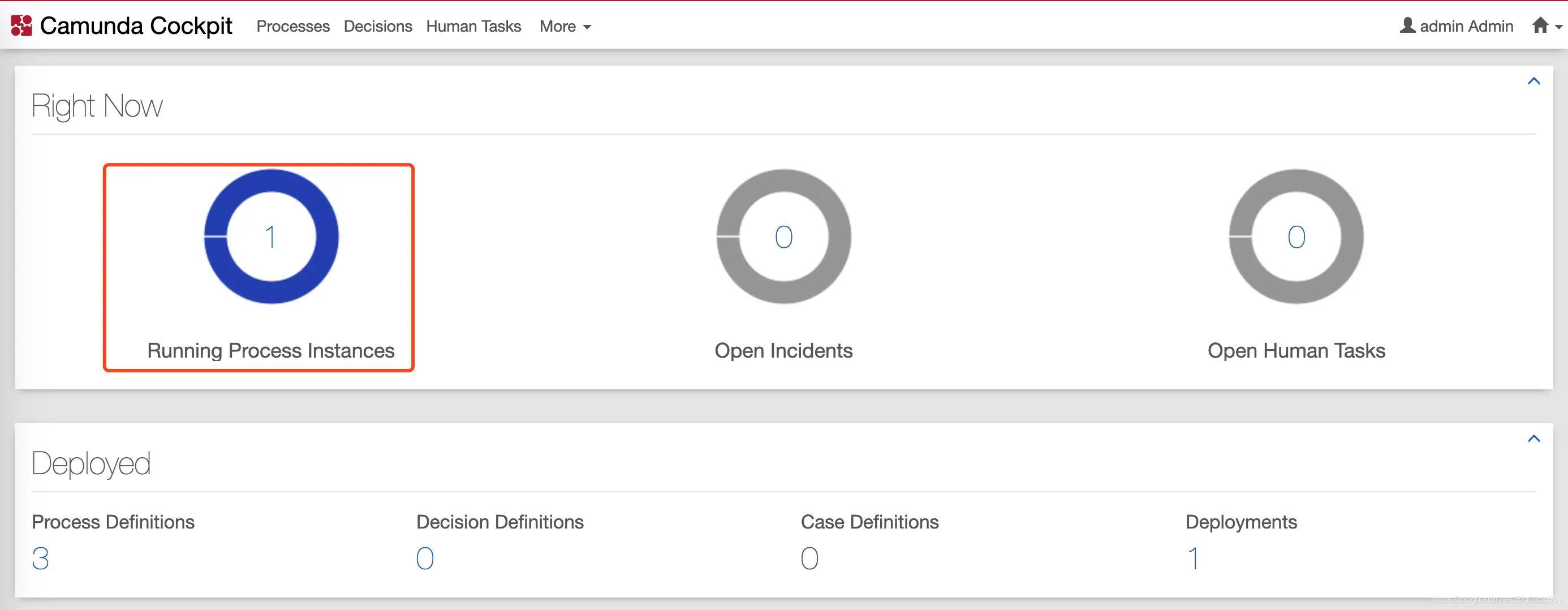Select the Open Incidents label
Viewport: 1568px width, 610px height.
tap(783, 351)
